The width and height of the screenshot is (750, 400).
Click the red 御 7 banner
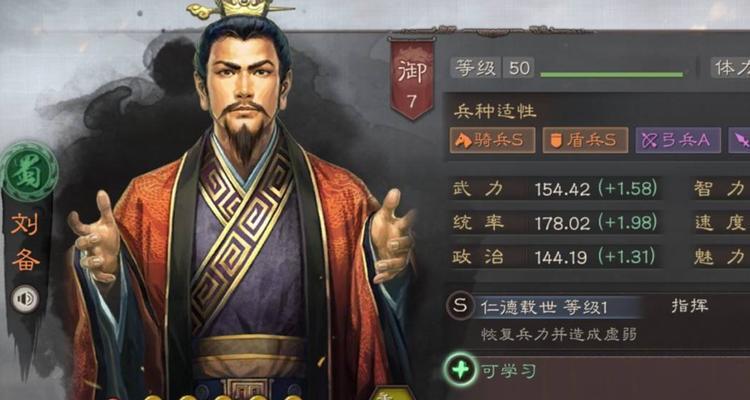(x=412, y=78)
